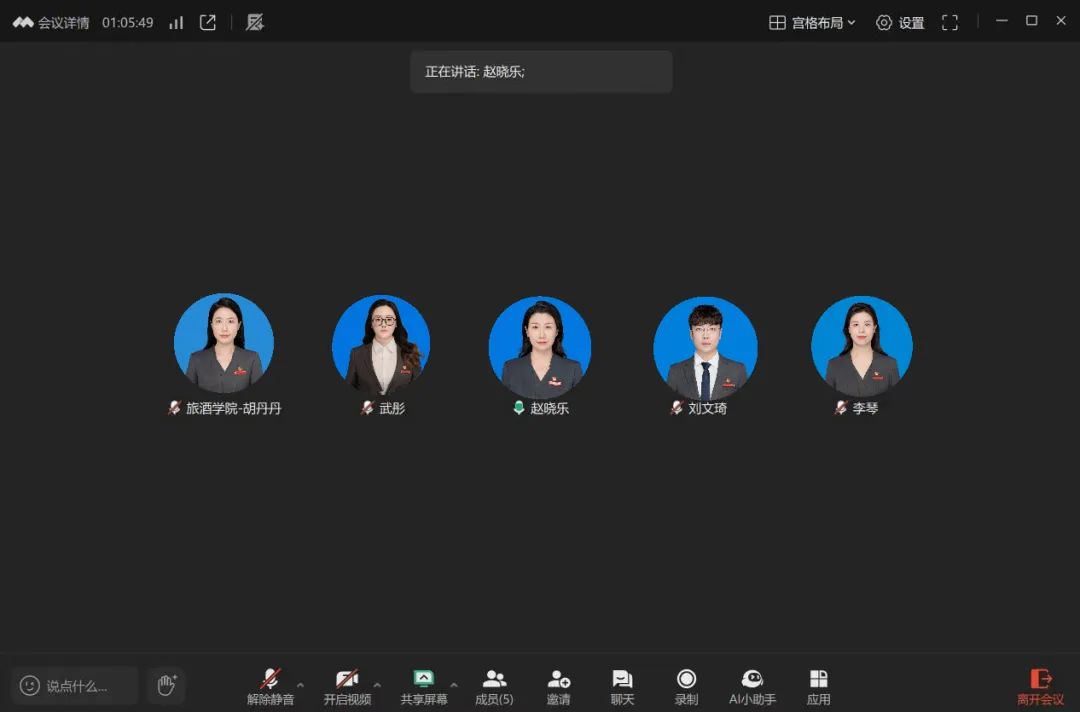Image resolution: width=1080 pixels, height=712 pixels.
Task: Open the 应用 apps panel
Action: [818, 686]
